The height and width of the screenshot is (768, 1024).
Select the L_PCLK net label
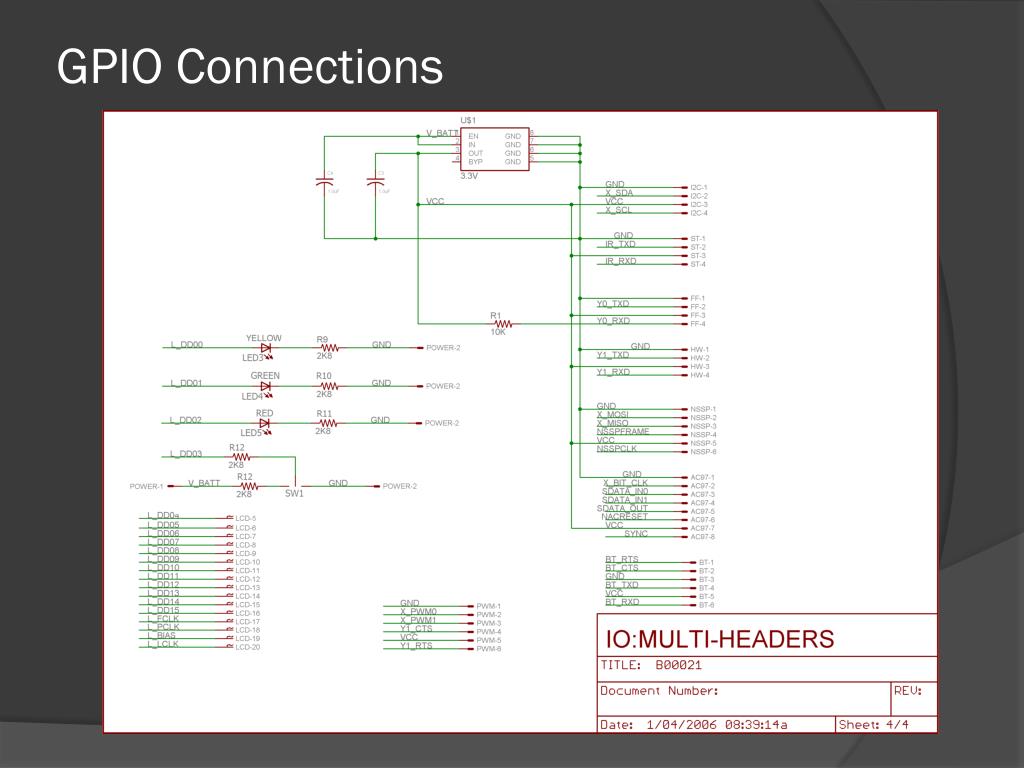pos(163,628)
